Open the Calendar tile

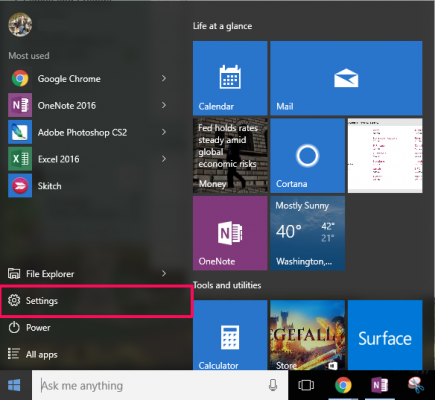(x=230, y=78)
